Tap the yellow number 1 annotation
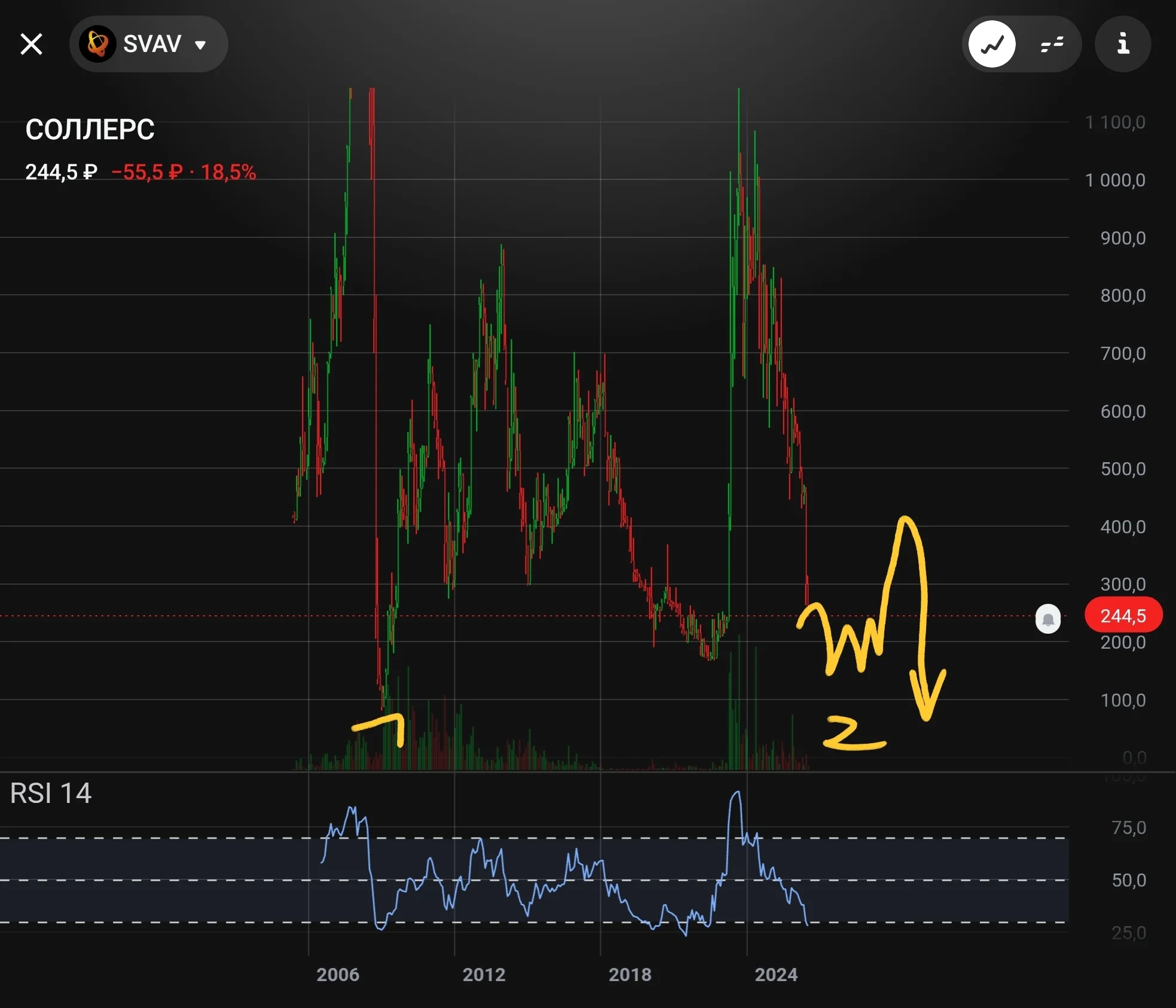 pyautogui.click(x=379, y=729)
